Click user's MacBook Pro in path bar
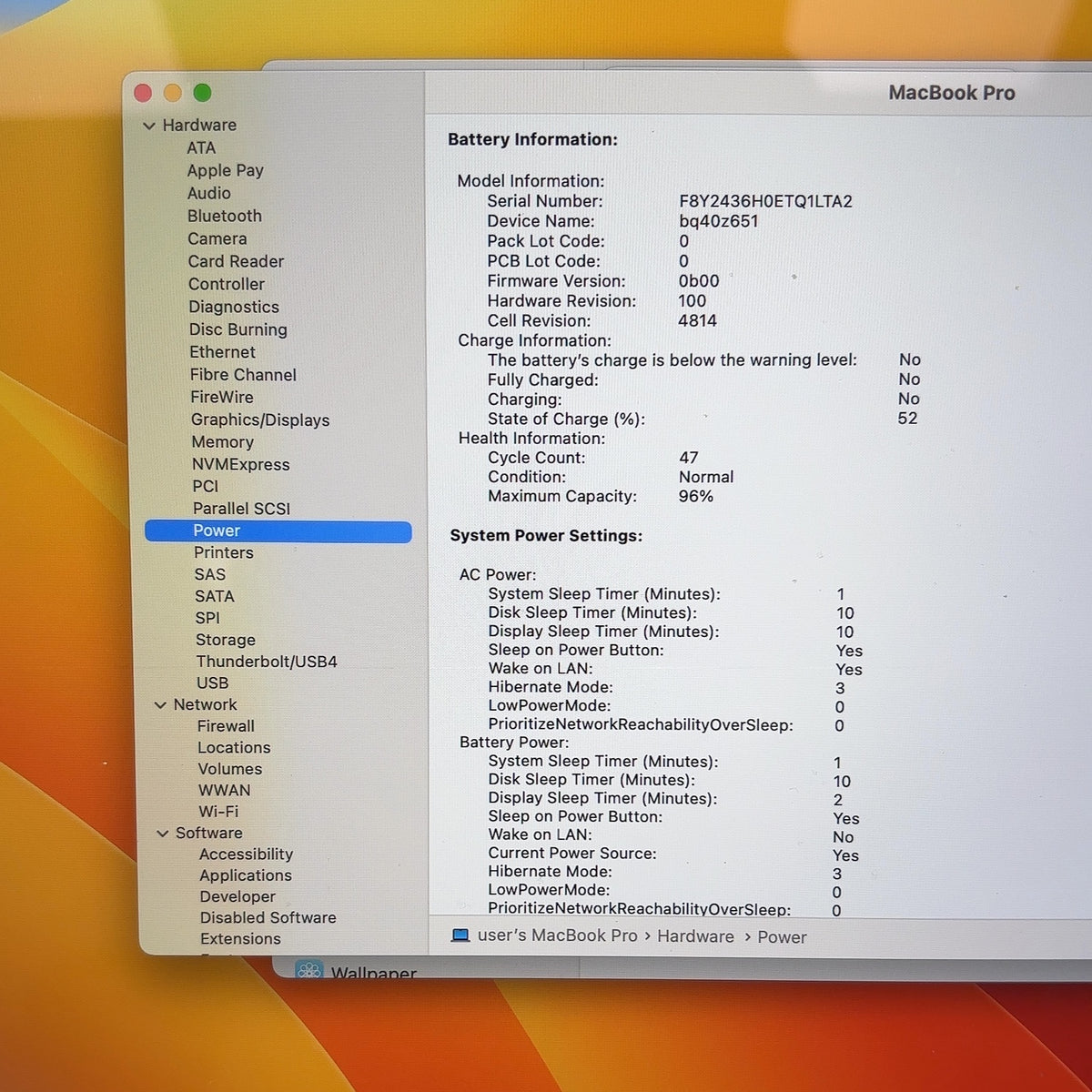Screen dimensions: 1092x1092 click(x=558, y=935)
